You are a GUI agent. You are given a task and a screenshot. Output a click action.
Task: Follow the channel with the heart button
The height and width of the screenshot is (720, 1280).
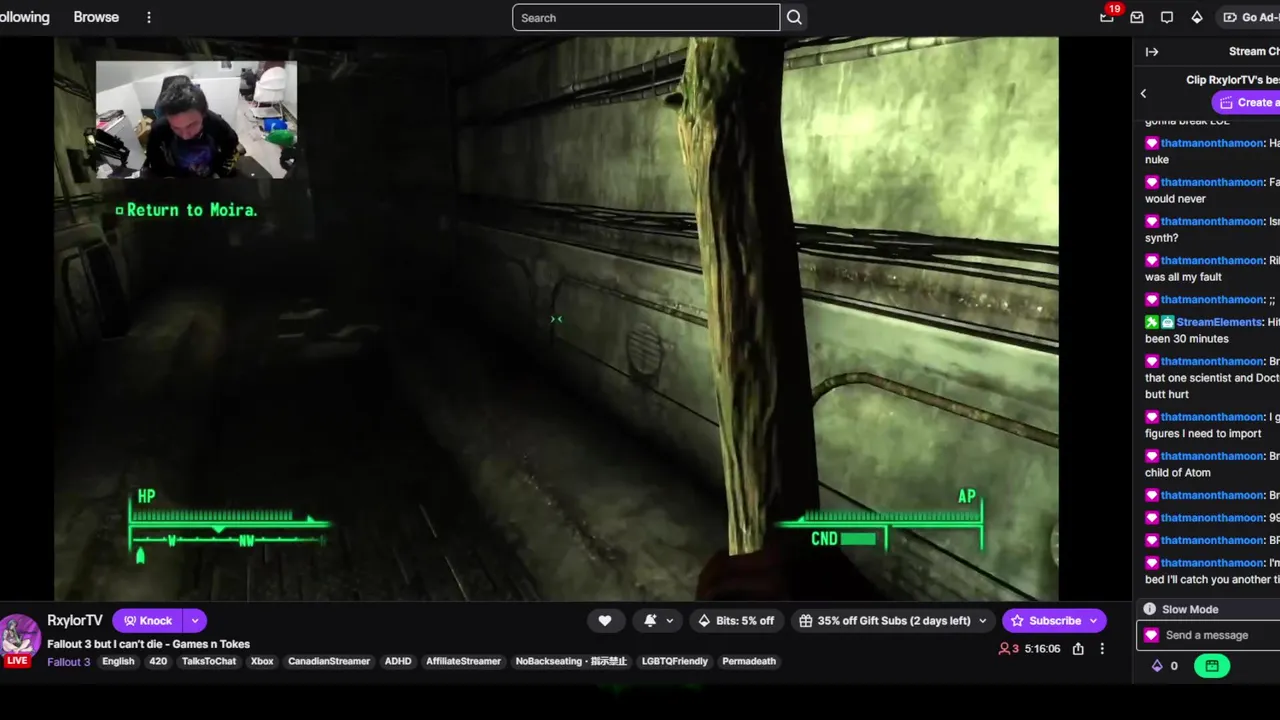(x=605, y=621)
